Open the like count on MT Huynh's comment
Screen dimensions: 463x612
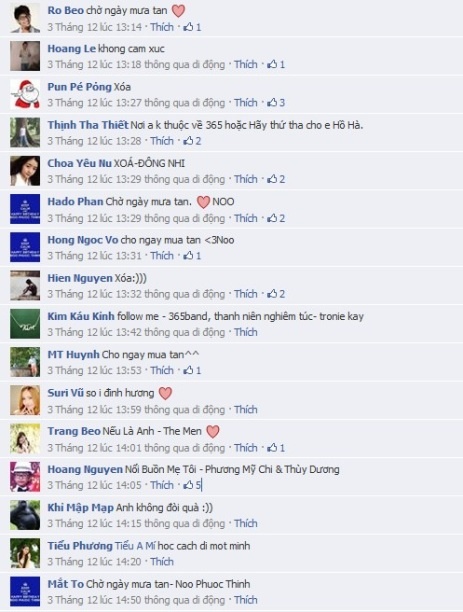(192, 370)
